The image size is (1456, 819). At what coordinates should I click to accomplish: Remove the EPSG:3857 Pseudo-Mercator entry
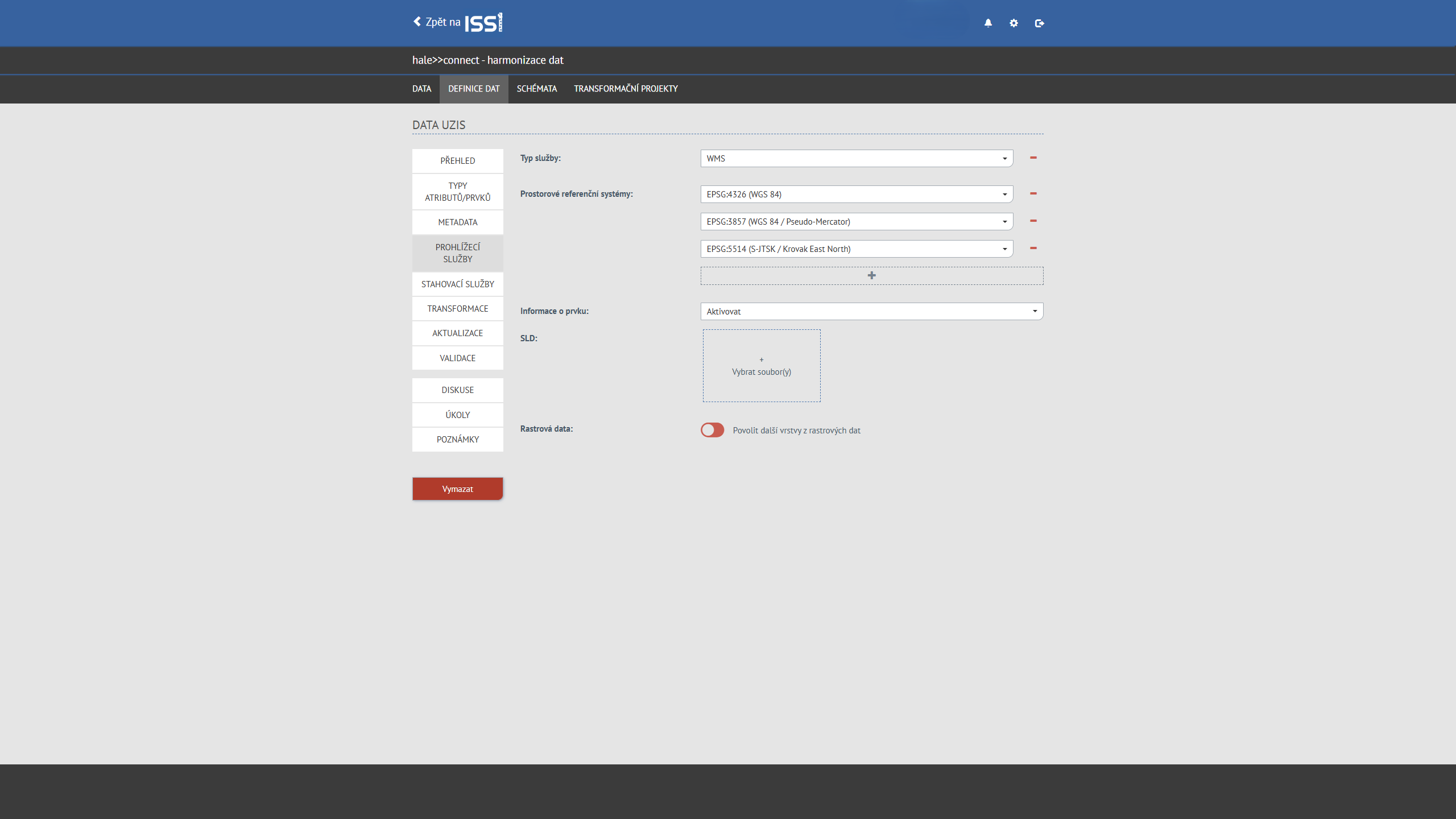1033,221
